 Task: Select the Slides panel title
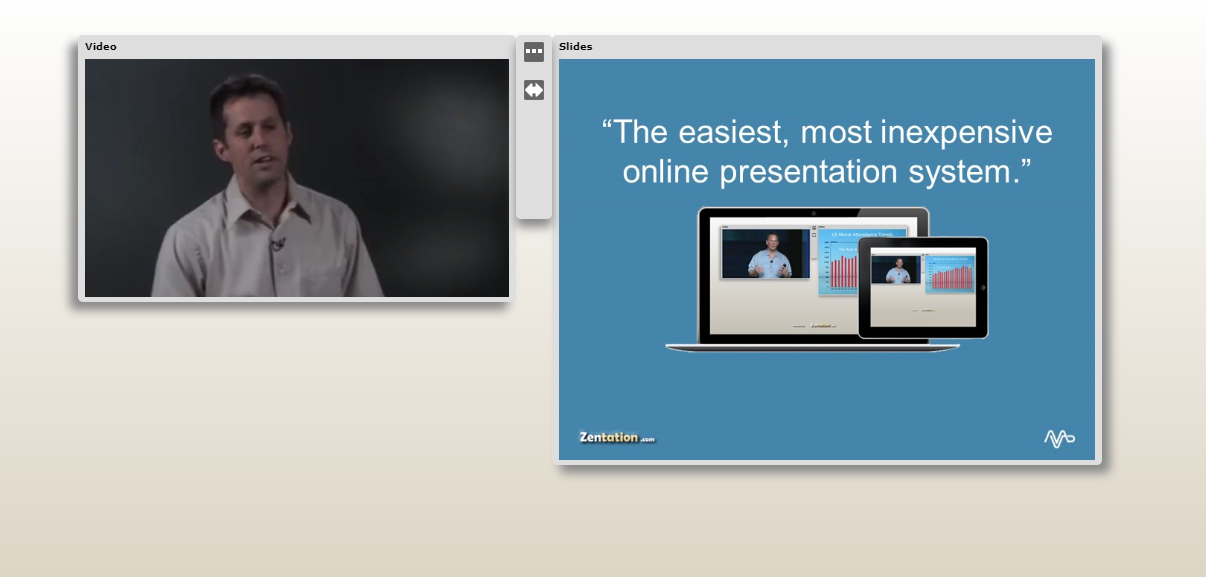point(575,47)
